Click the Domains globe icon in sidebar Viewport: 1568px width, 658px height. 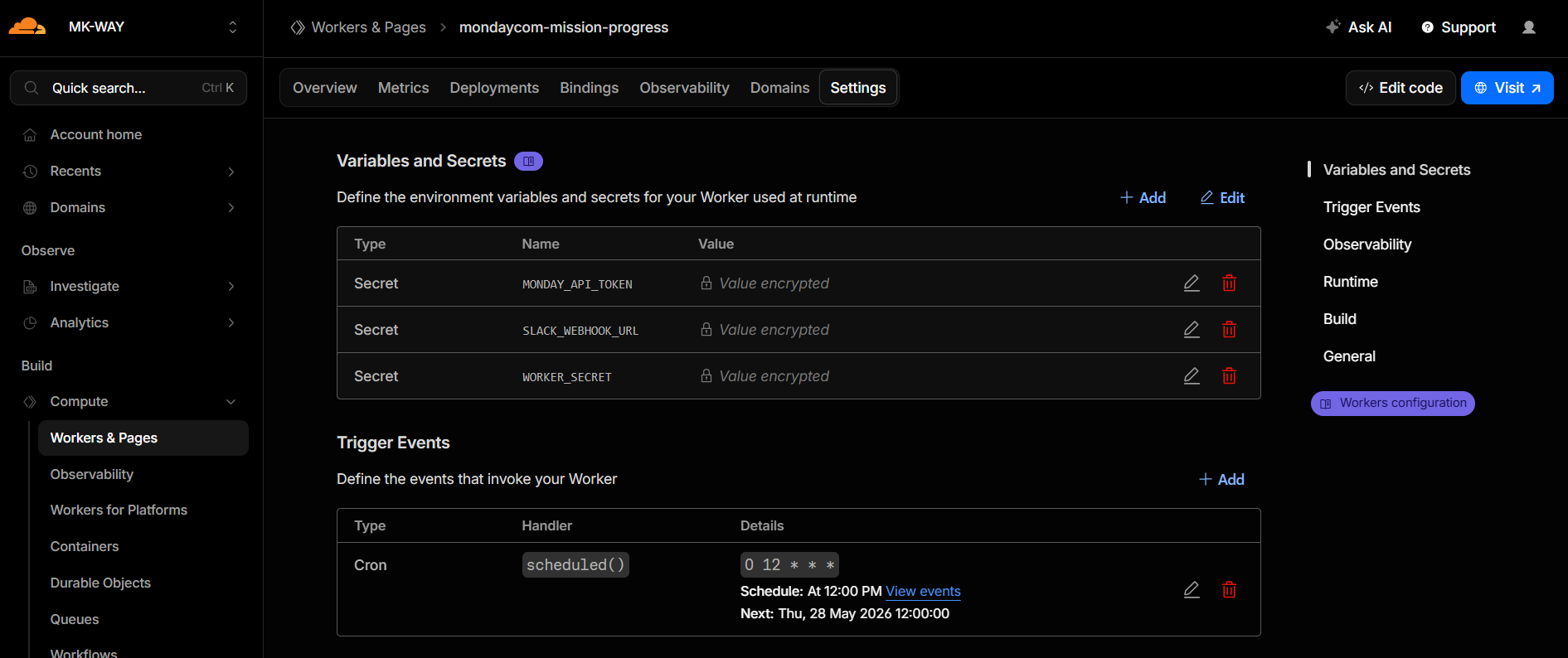(30, 208)
